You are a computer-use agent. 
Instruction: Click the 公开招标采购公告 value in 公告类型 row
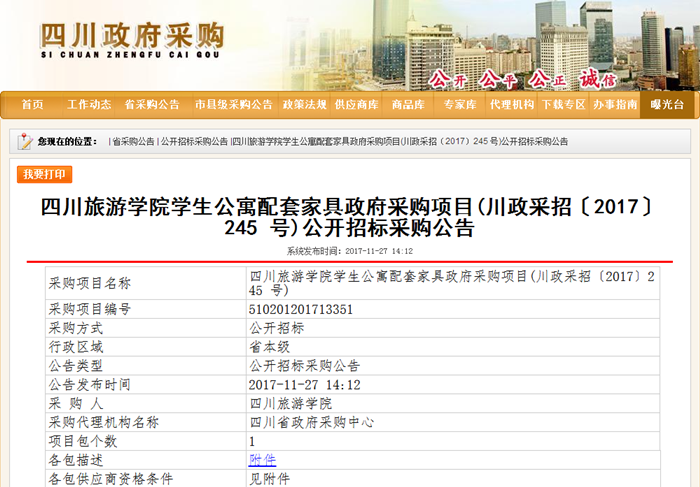coord(304,366)
